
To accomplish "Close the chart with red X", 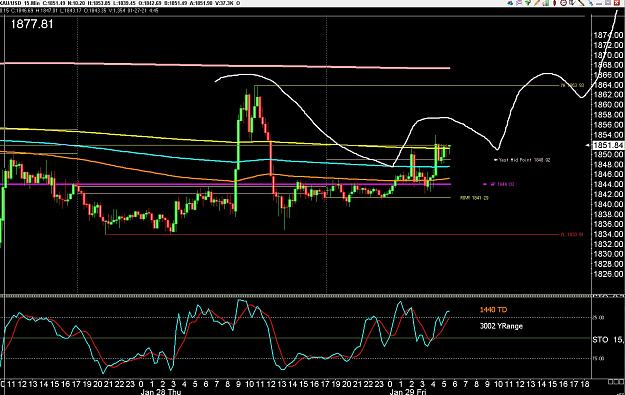I will tap(617, 3).
